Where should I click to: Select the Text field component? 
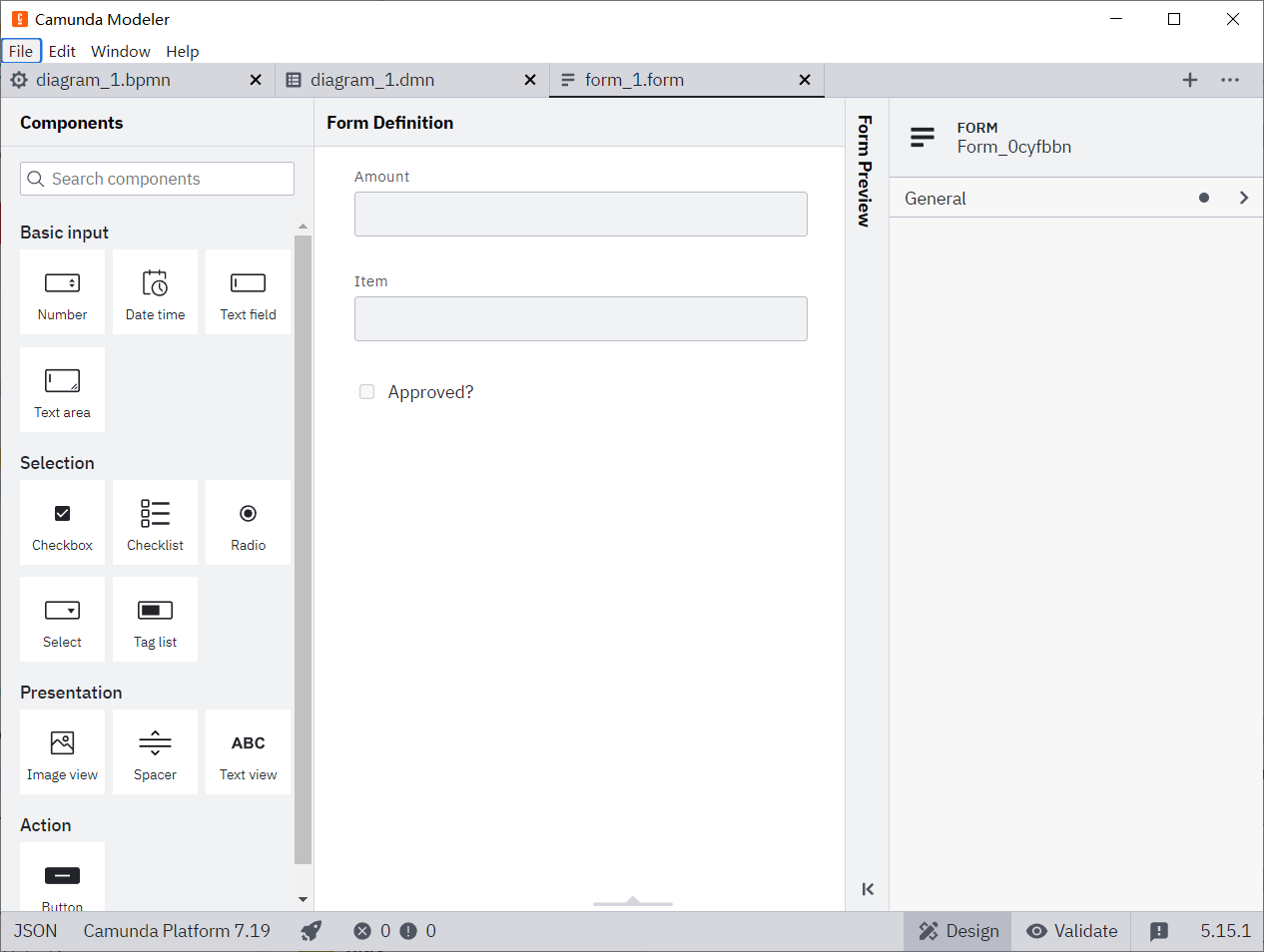(x=248, y=291)
